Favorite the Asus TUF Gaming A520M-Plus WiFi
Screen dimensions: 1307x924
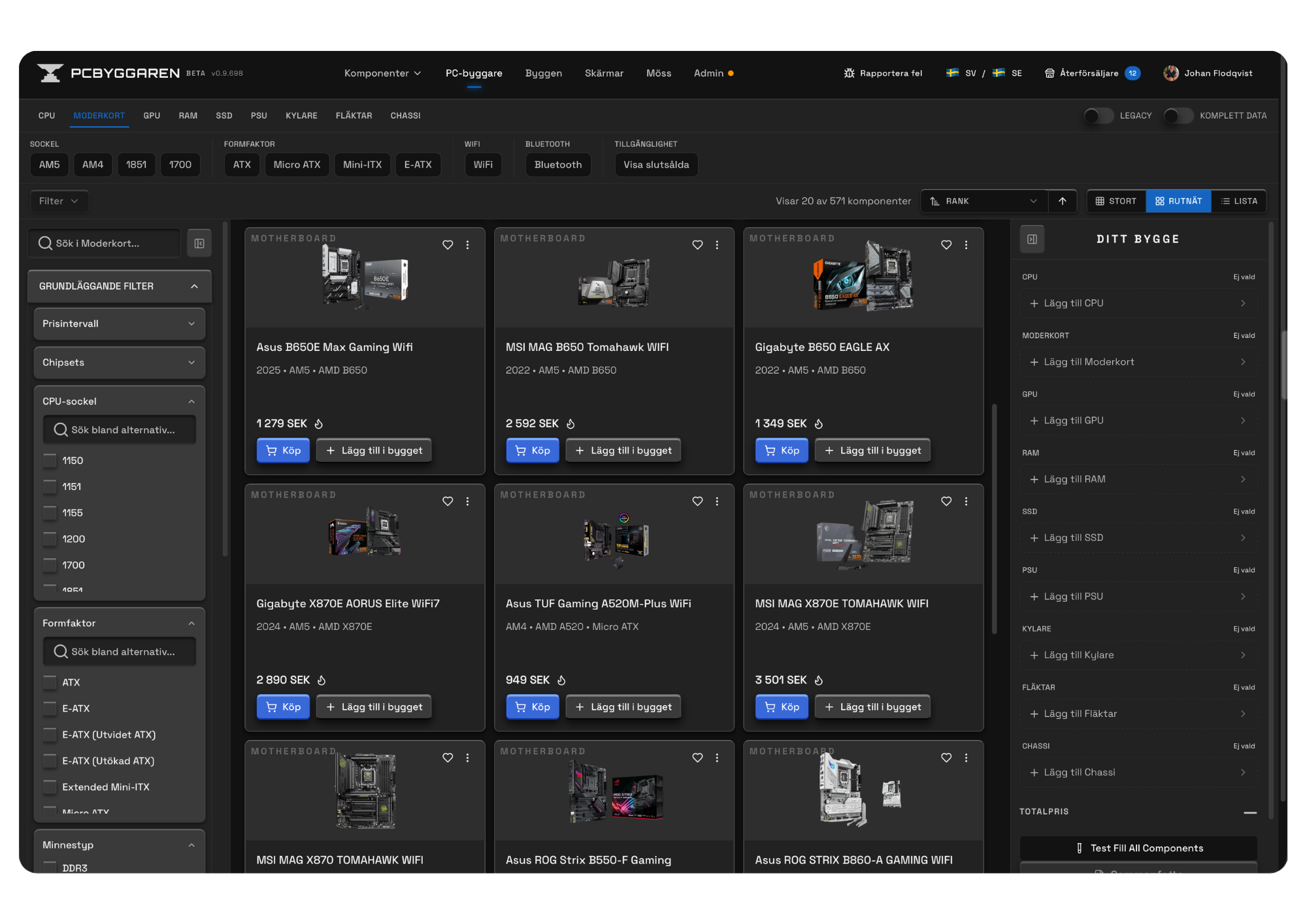[697, 501]
